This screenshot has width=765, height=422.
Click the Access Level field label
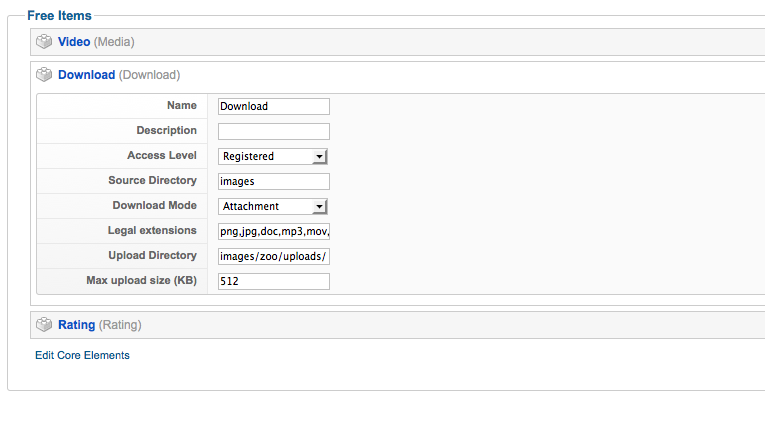tap(162, 156)
